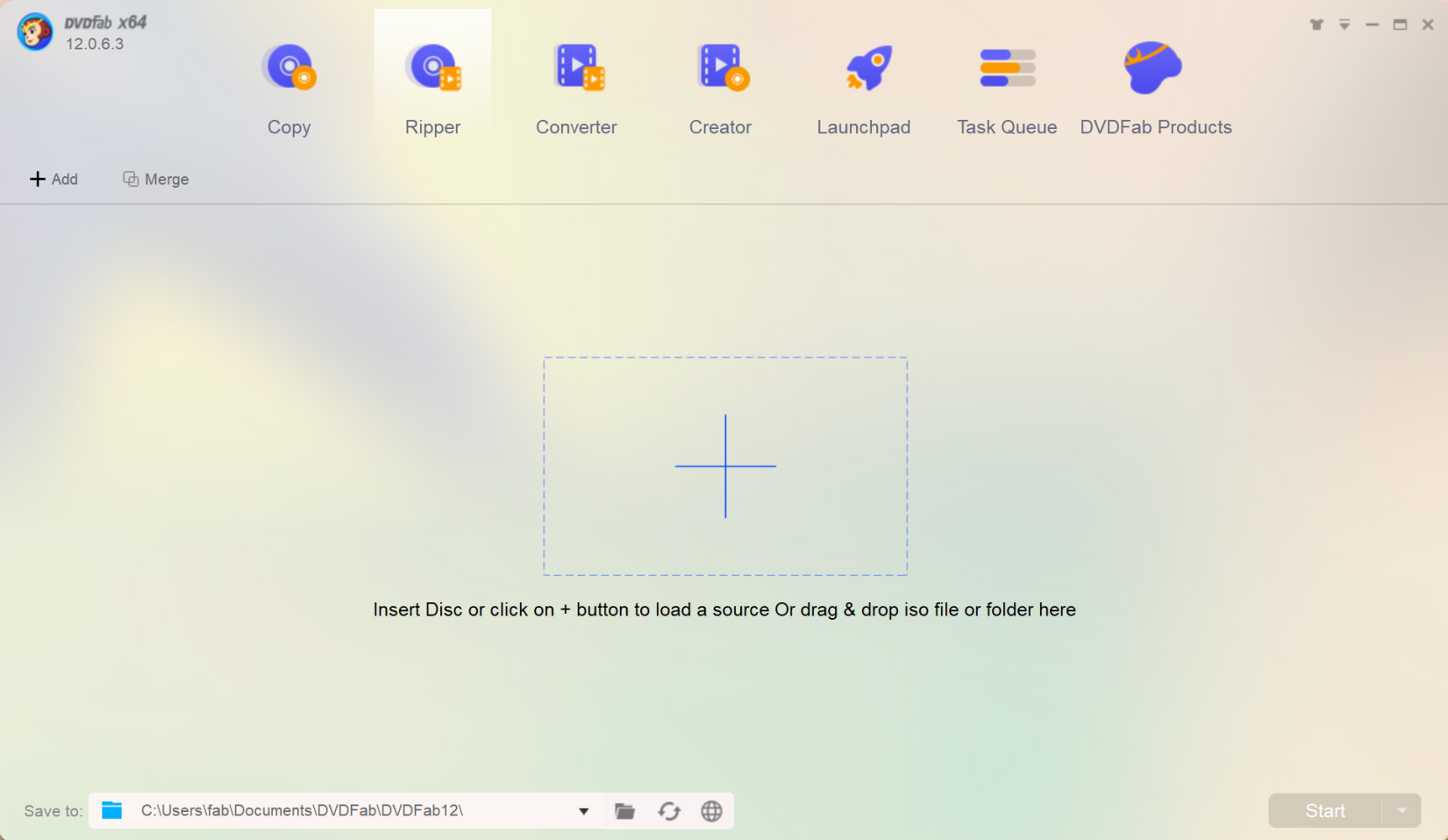
Task: Click the Merge button
Action: coord(155,179)
